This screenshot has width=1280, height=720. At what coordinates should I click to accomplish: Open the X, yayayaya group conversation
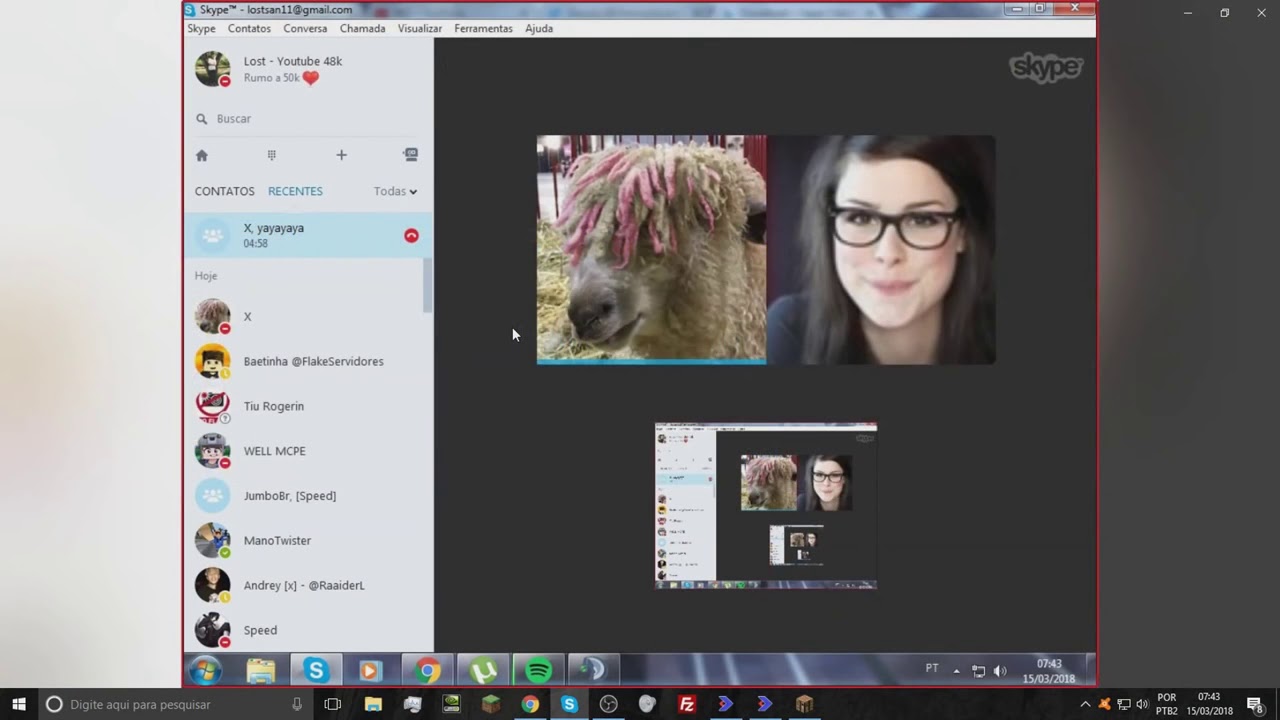click(308, 235)
